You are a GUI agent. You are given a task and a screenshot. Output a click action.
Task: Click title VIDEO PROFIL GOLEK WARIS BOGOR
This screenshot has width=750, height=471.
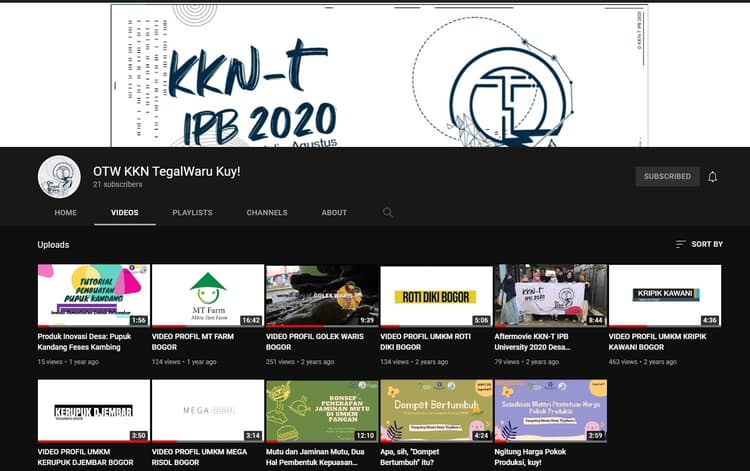coord(315,342)
